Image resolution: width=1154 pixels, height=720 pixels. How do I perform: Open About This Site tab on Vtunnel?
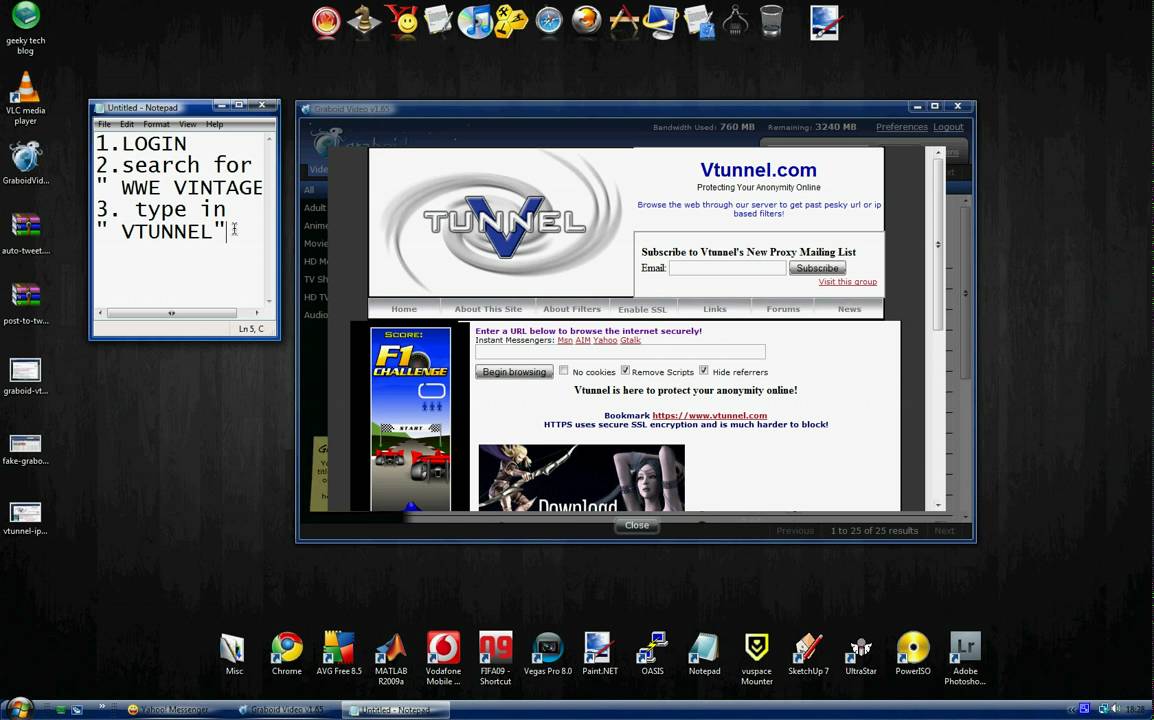pyautogui.click(x=488, y=309)
